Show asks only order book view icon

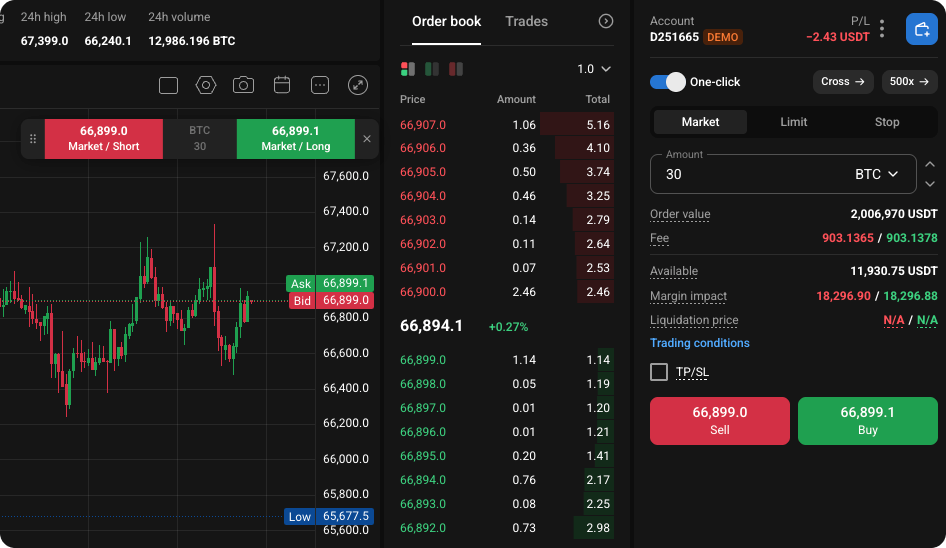point(456,69)
